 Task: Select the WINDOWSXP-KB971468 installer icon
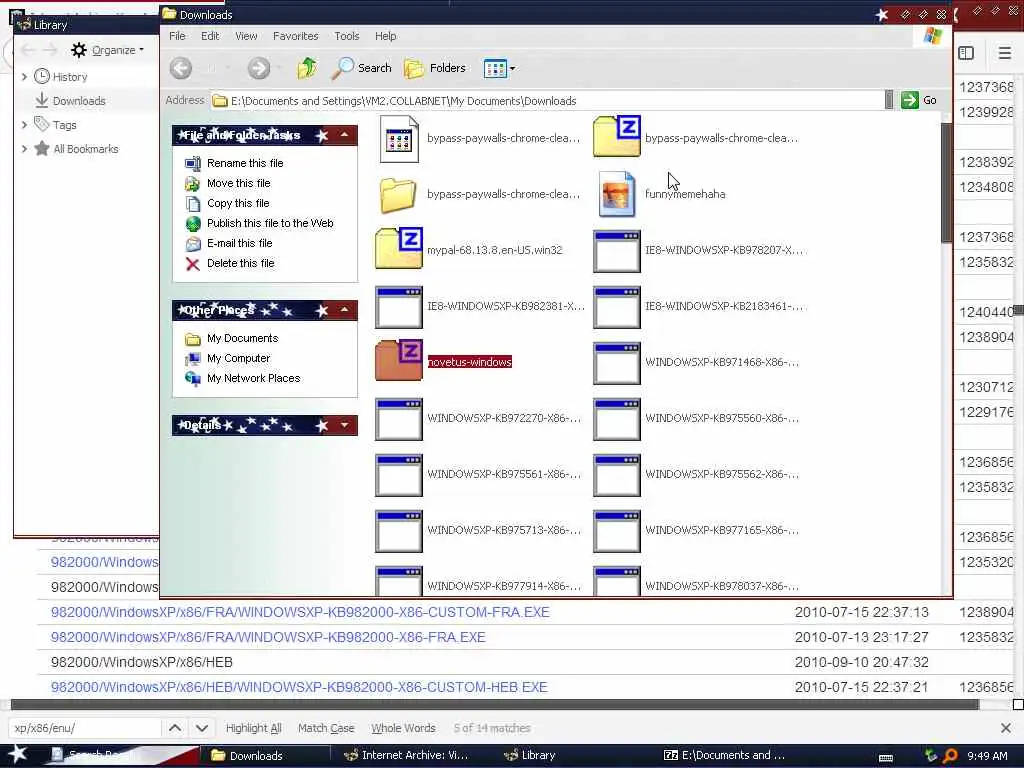click(x=617, y=364)
